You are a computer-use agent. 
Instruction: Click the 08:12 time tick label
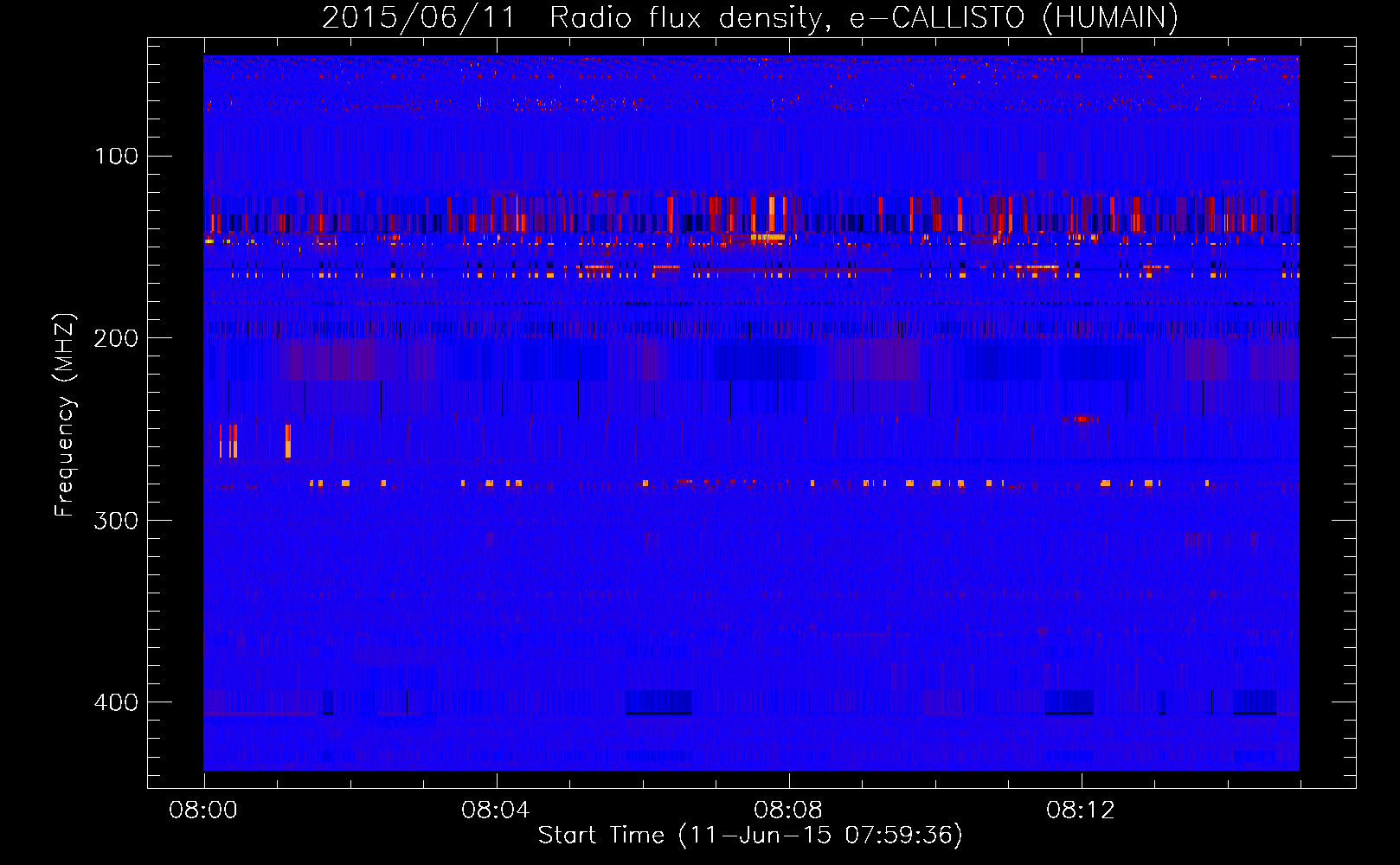1081,811
